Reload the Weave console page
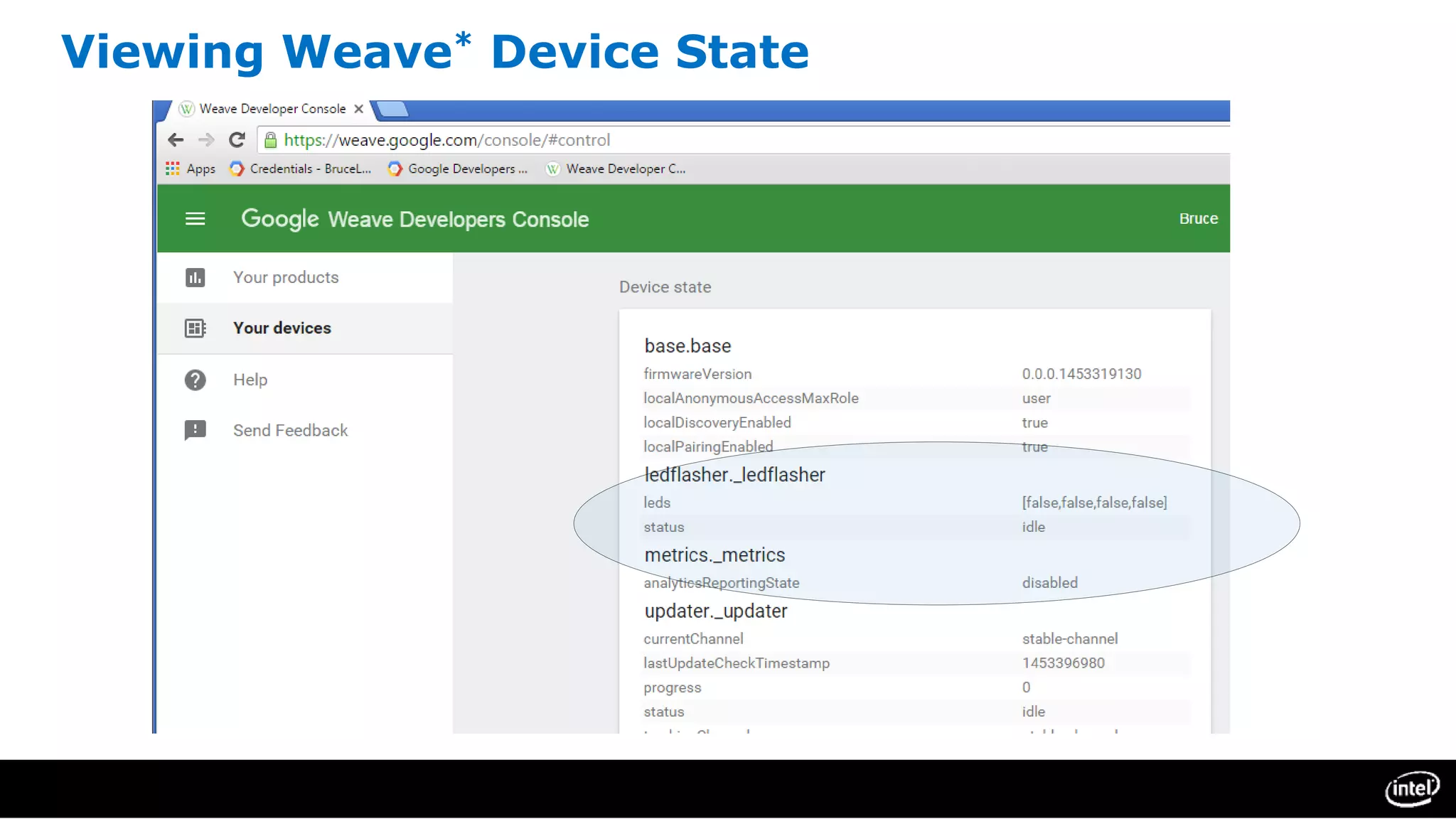This screenshot has height=819, width=1456. pyautogui.click(x=237, y=139)
